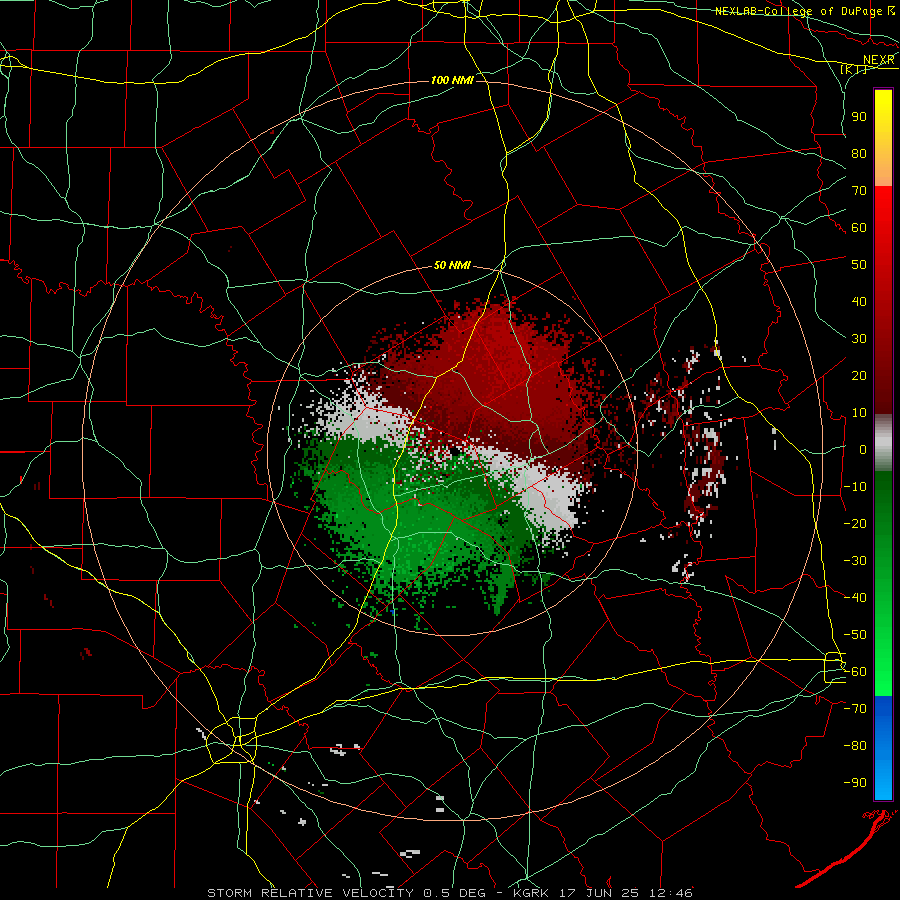Click the "-50" value on the velocity scale
Viewport: 900px width, 900px height.
click(855, 635)
